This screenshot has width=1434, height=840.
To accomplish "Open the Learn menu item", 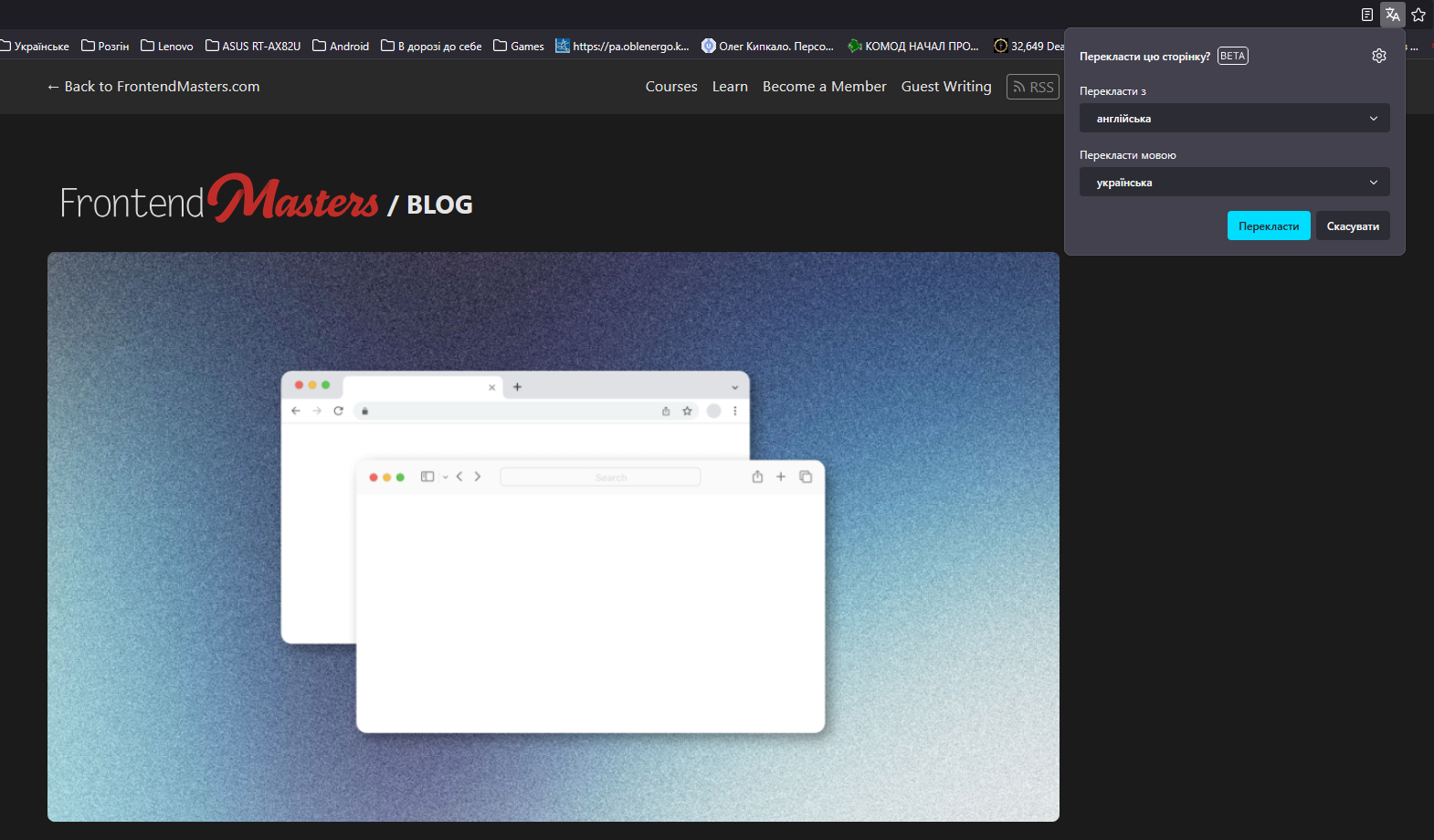I will 730,87.
